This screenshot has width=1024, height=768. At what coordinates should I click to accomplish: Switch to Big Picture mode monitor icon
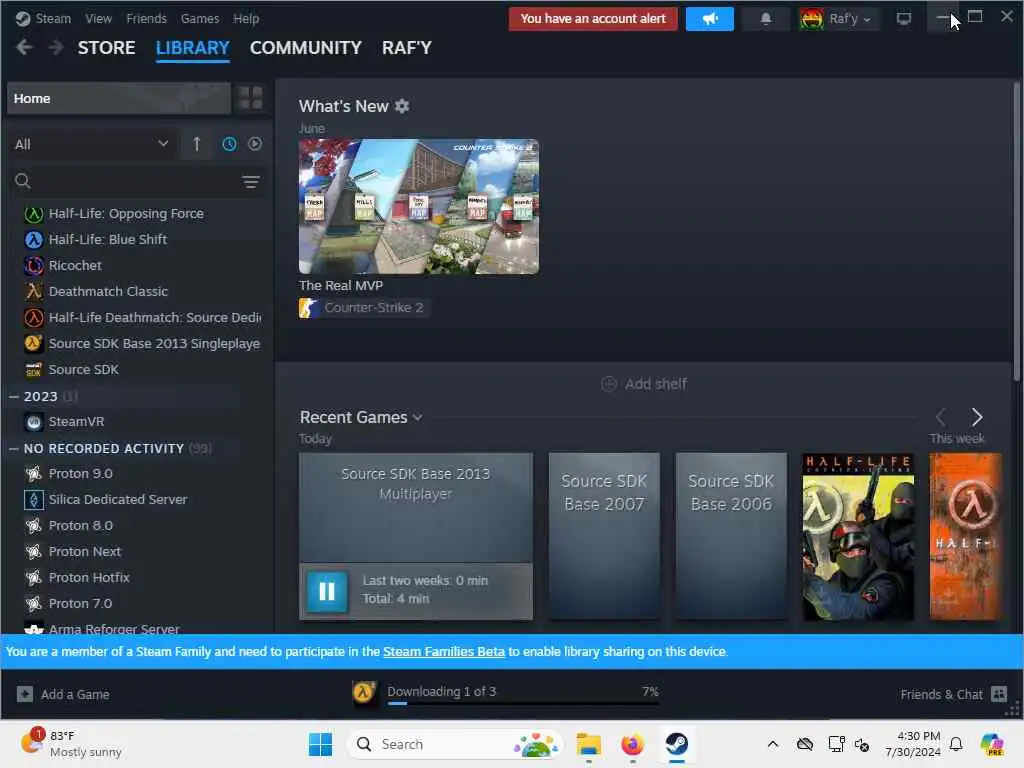903,19
